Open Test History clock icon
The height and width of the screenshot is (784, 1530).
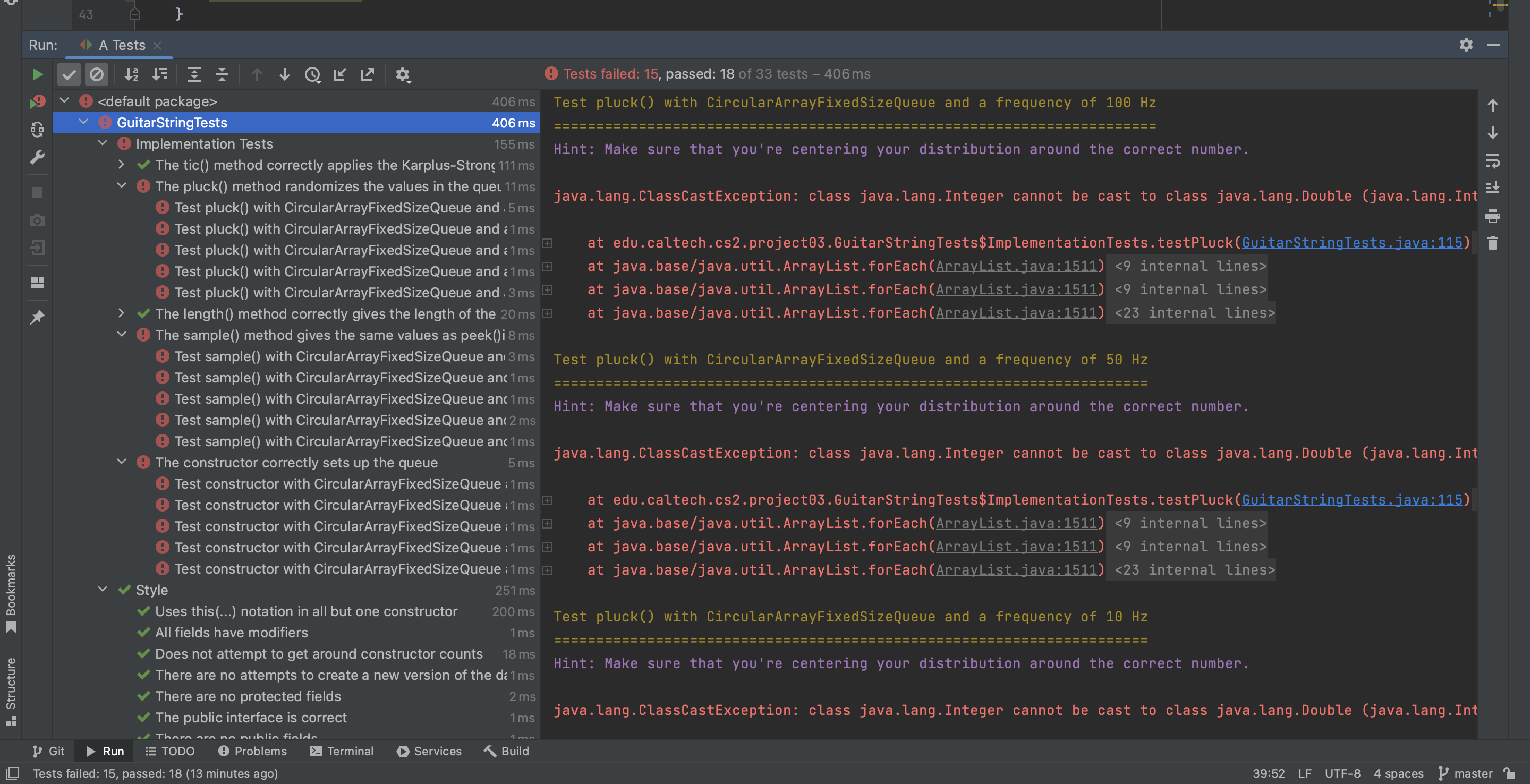pyautogui.click(x=312, y=74)
